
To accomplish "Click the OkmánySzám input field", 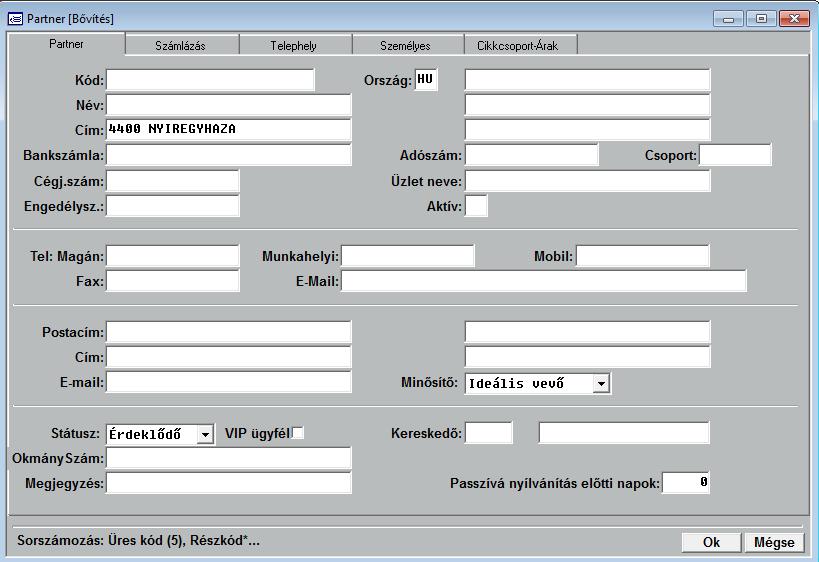I will 229,458.
